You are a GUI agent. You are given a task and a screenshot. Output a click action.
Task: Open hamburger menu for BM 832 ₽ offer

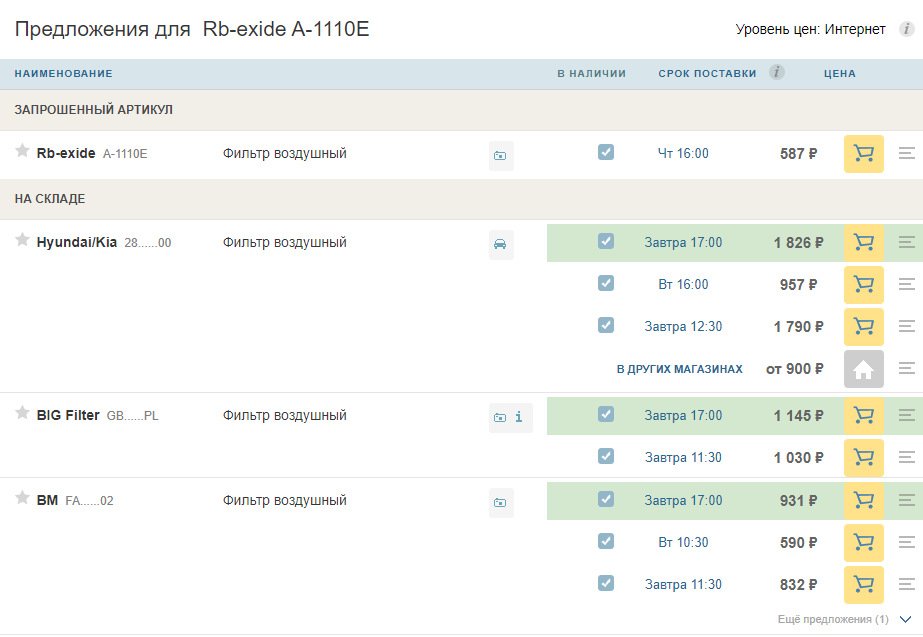coord(907,585)
